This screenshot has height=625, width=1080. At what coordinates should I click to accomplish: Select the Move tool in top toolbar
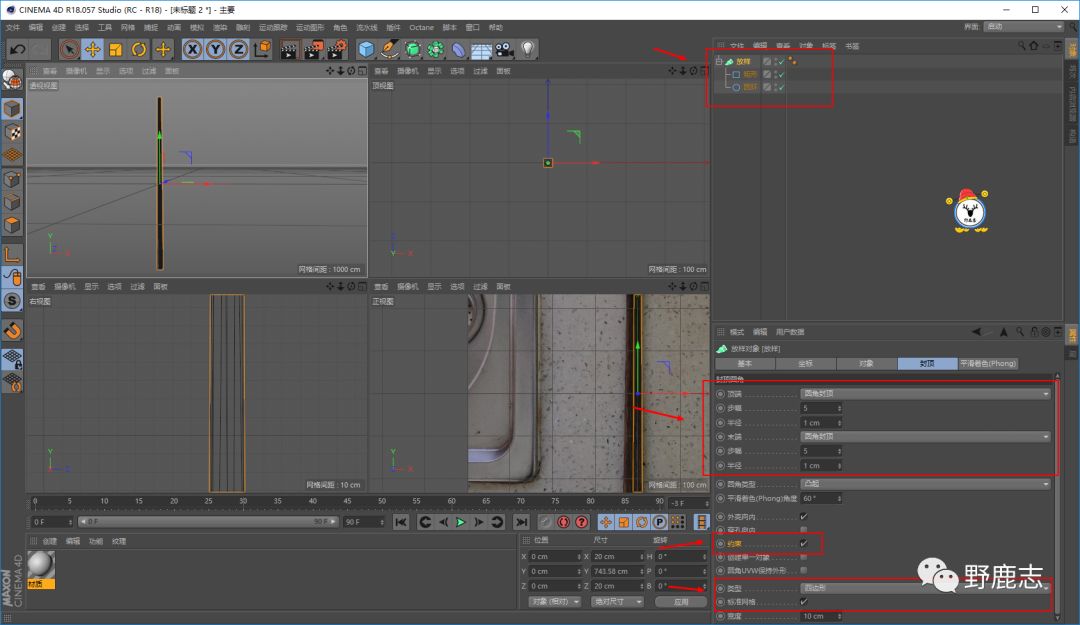(92, 49)
